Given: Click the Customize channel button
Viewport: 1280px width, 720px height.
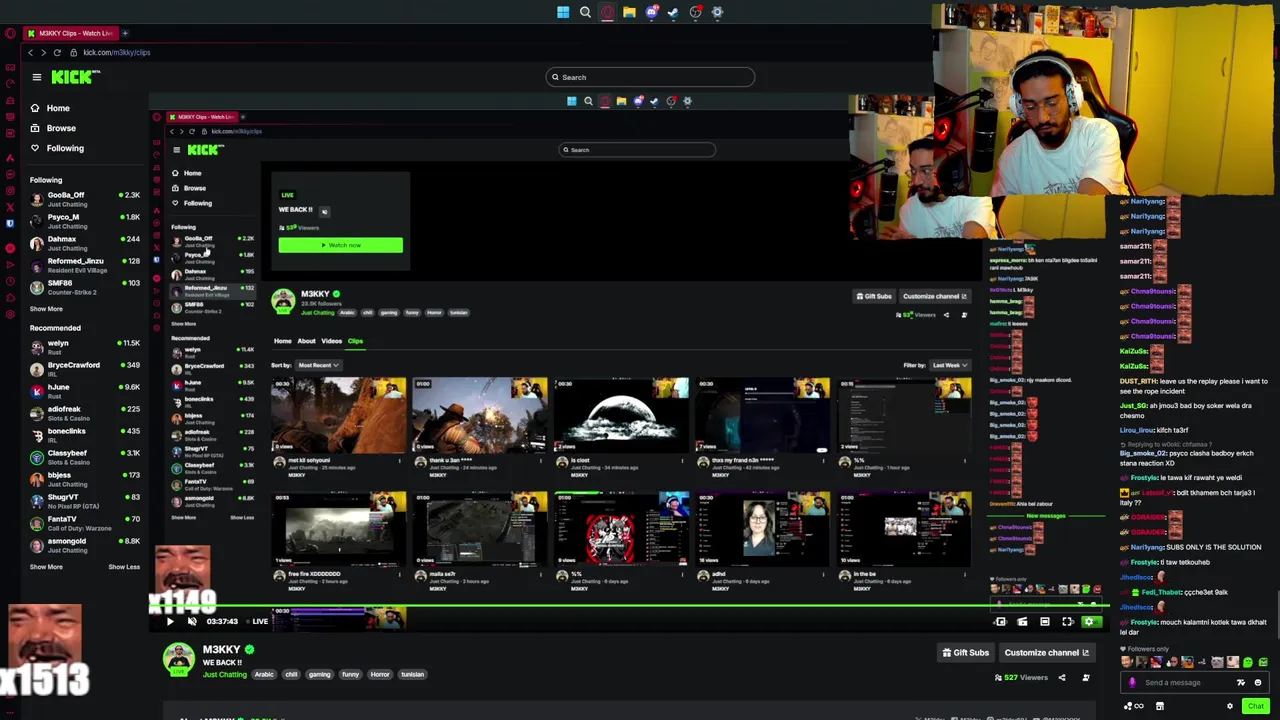Looking at the screenshot, I should (1046, 653).
